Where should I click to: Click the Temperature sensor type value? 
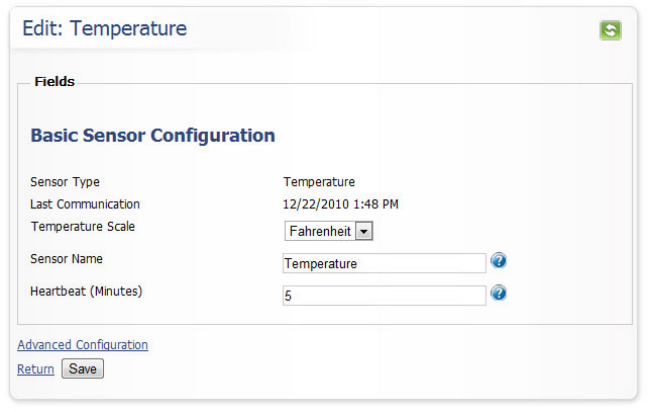pos(319,182)
